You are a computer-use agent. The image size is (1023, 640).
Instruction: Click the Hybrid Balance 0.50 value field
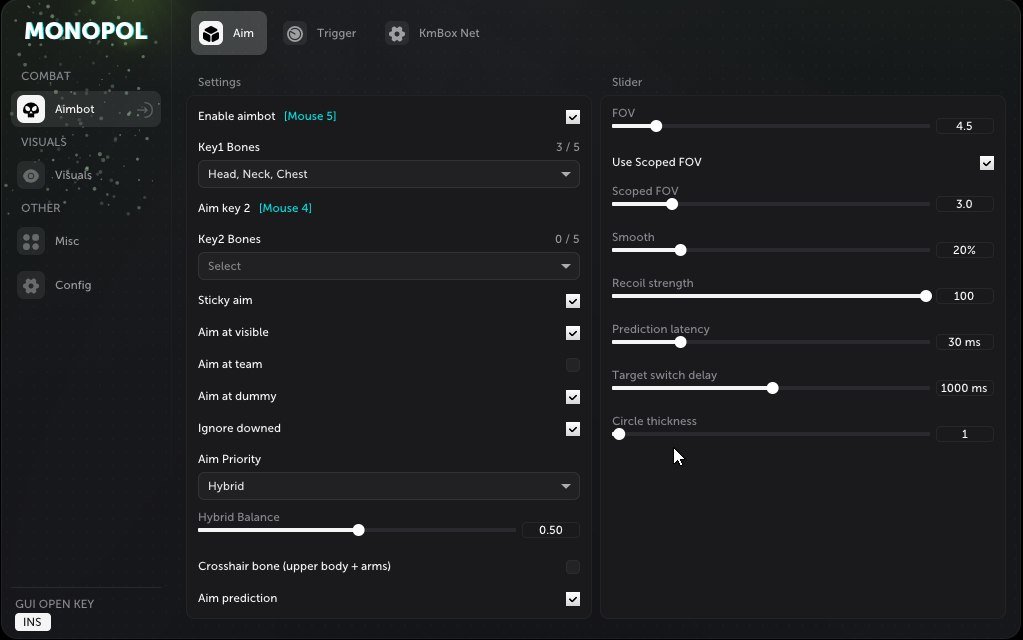click(x=551, y=530)
